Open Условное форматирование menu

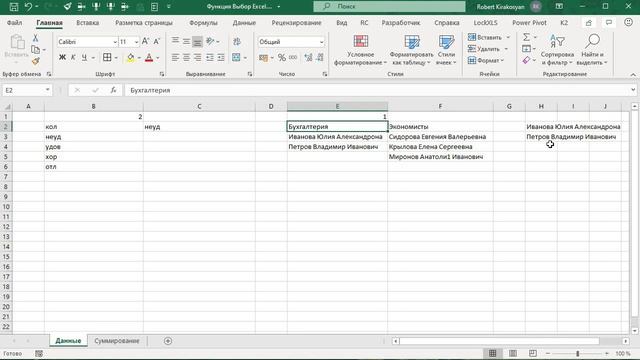pyautogui.click(x=360, y=50)
